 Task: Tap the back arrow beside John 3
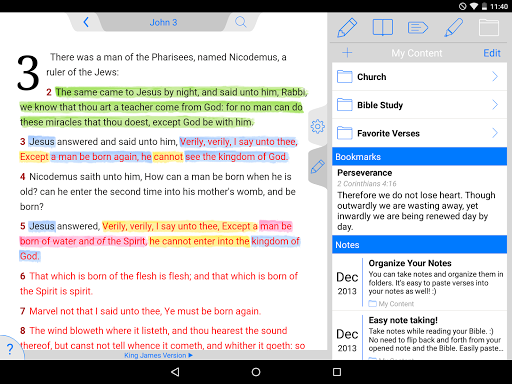(x=86, y=22)
